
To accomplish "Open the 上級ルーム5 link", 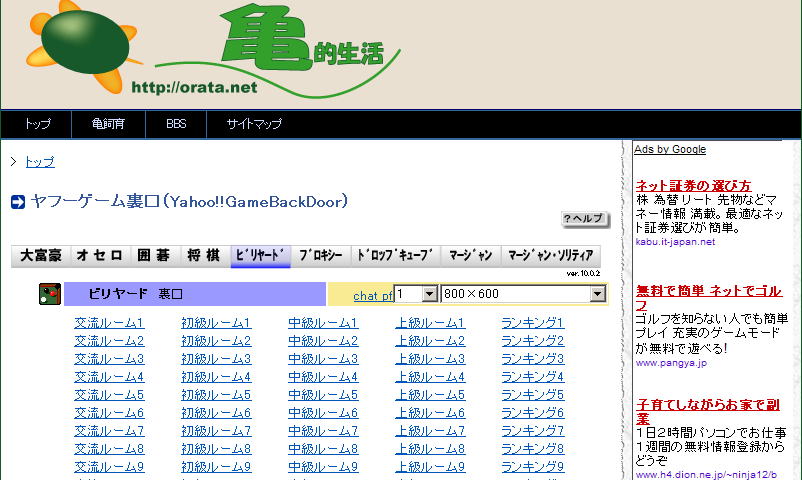I will click(430, 395).
